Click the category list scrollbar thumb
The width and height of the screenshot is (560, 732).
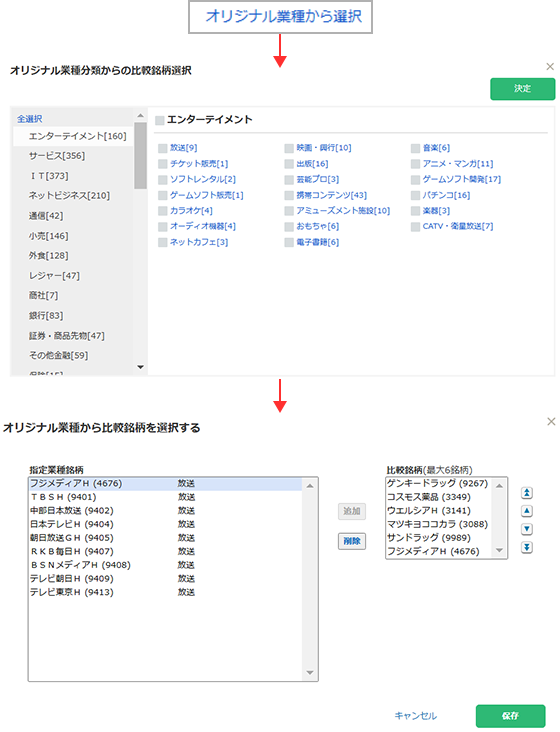click(140, 155)
